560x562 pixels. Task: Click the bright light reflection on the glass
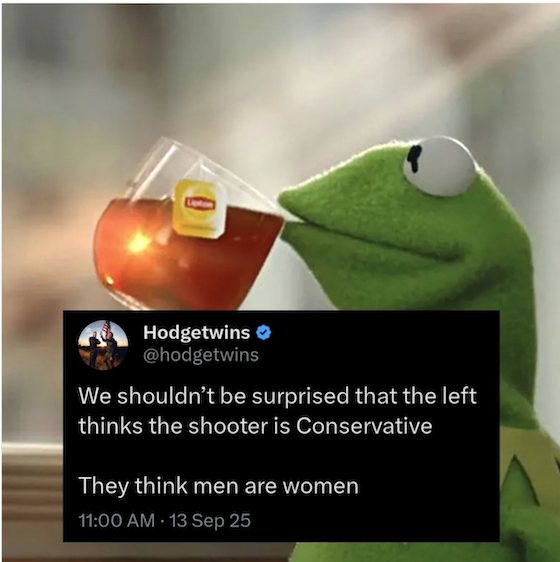pos(139,242)
